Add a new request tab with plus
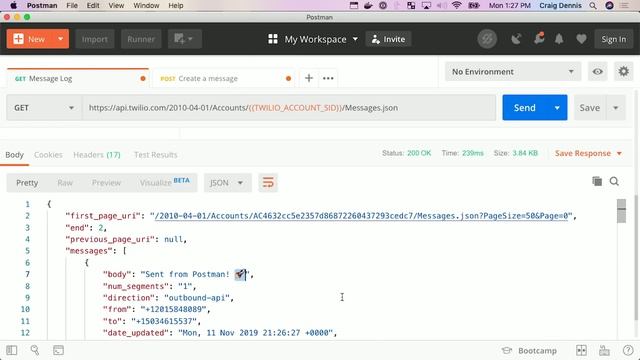Image resolution: width=640 pixels, height=360 pixels. (x=309, y=78)
